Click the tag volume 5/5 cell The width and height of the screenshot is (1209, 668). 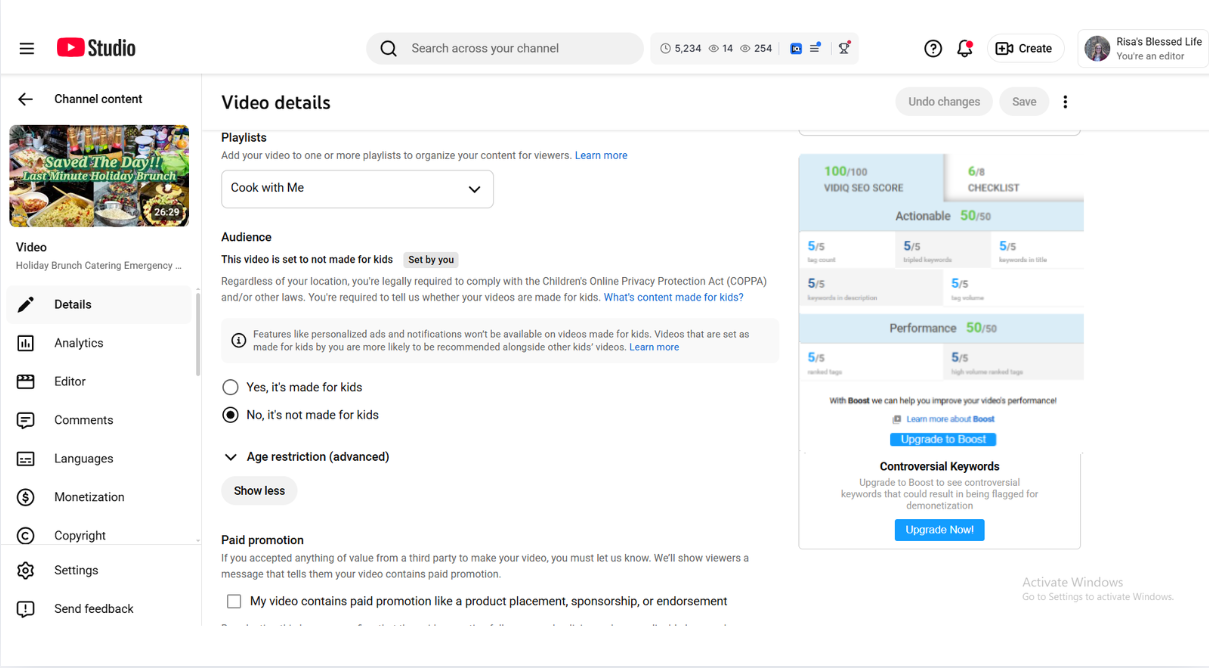coord(1013,288)
